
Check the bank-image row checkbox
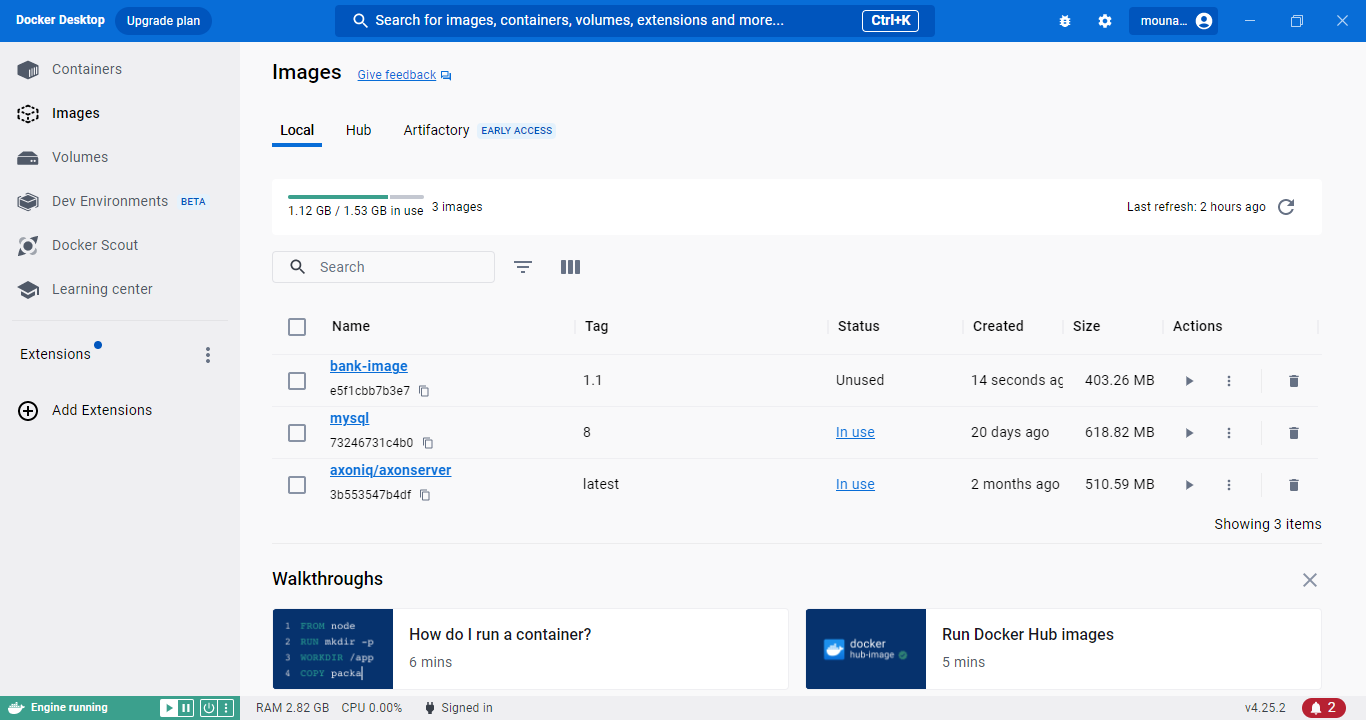pos(297,381)
